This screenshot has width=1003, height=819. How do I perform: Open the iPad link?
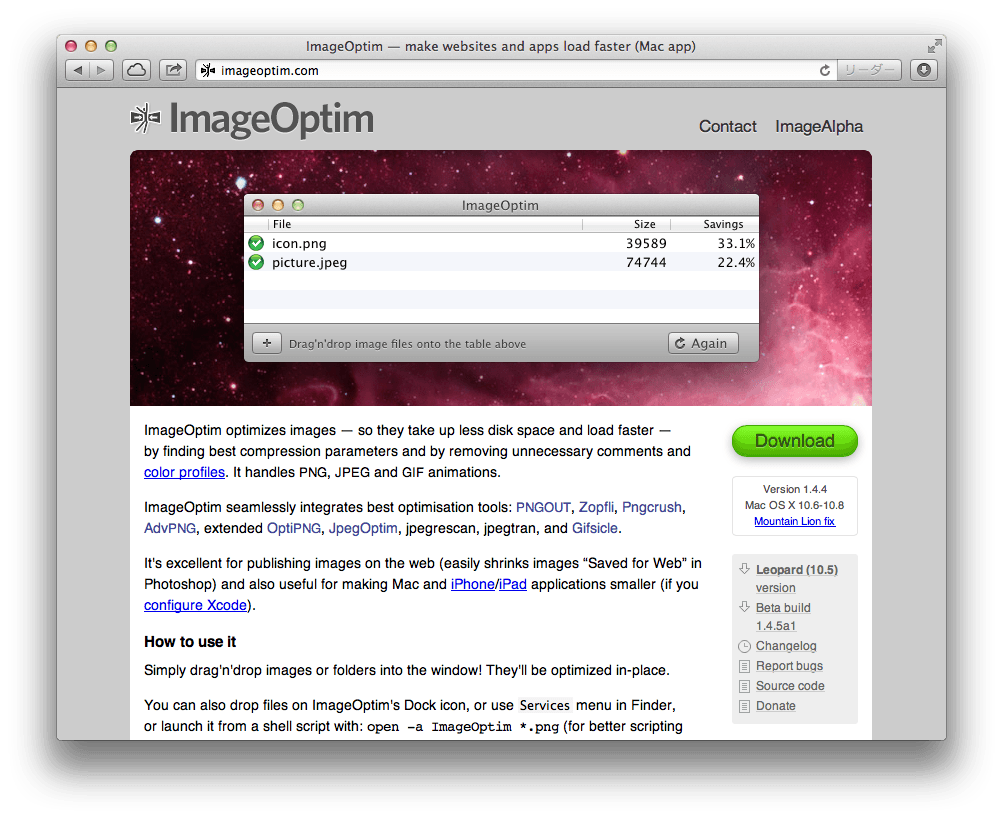[x=512, y=584]
